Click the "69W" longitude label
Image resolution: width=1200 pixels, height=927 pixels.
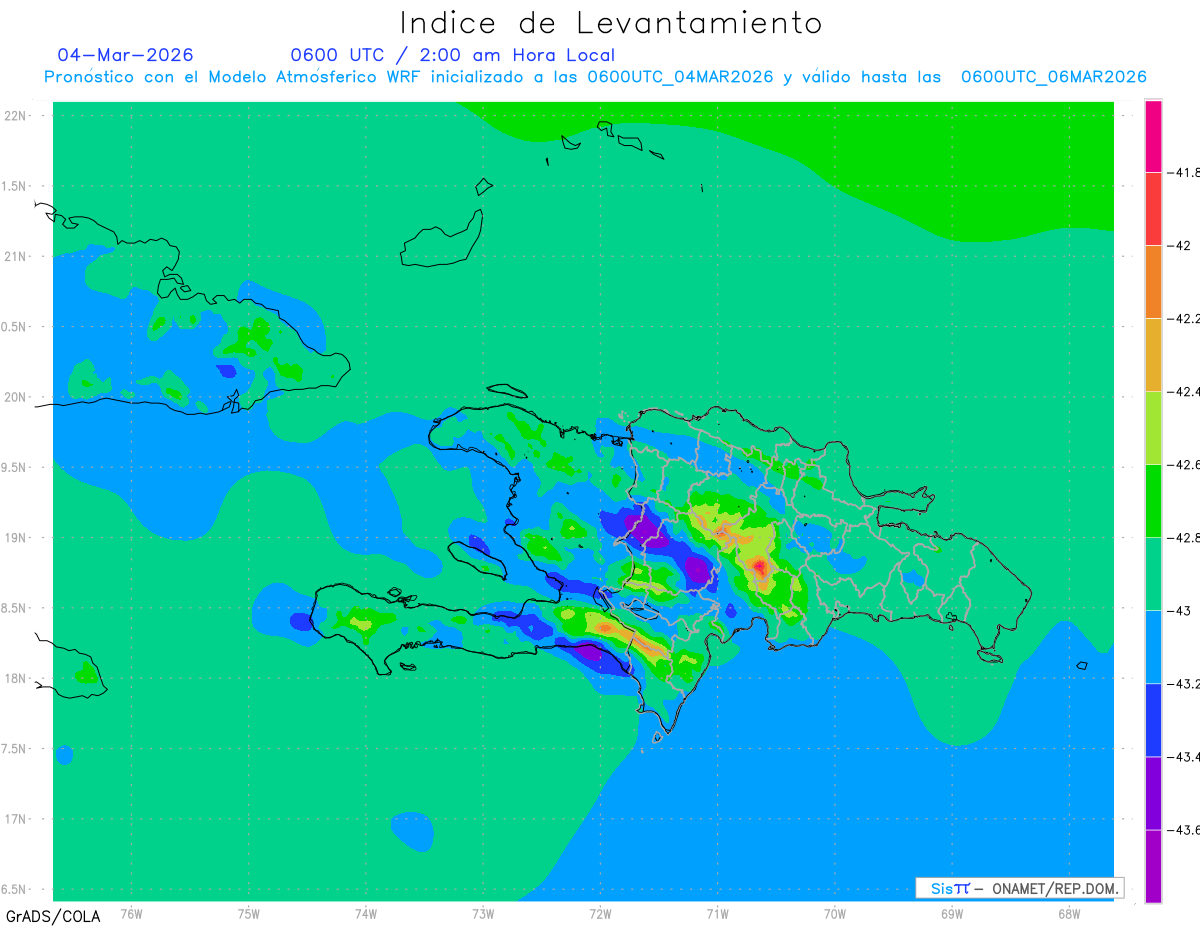click(x=952, y=912)
